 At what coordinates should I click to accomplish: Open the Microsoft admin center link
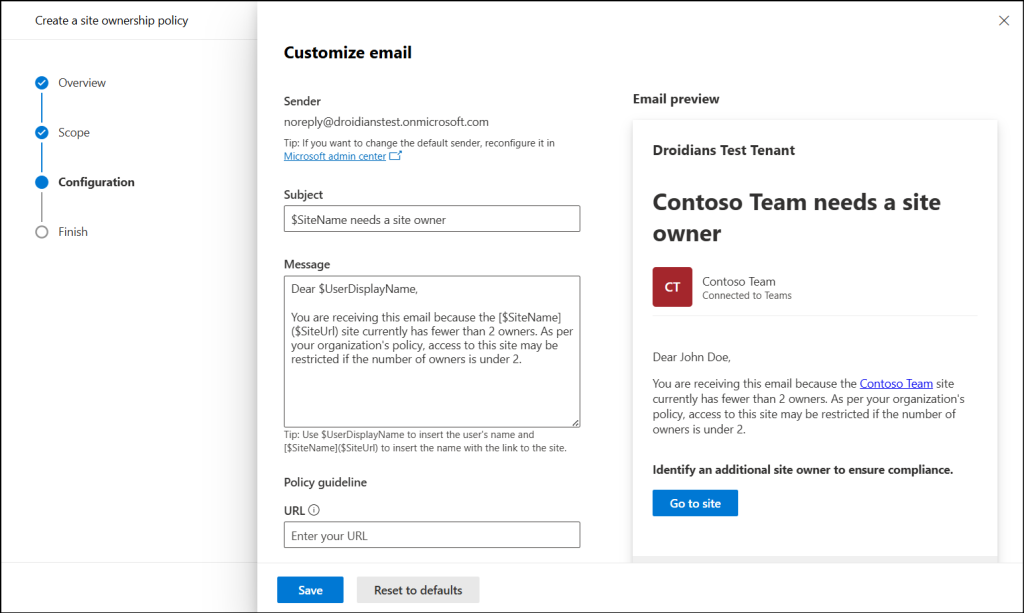tap(335, 156)
